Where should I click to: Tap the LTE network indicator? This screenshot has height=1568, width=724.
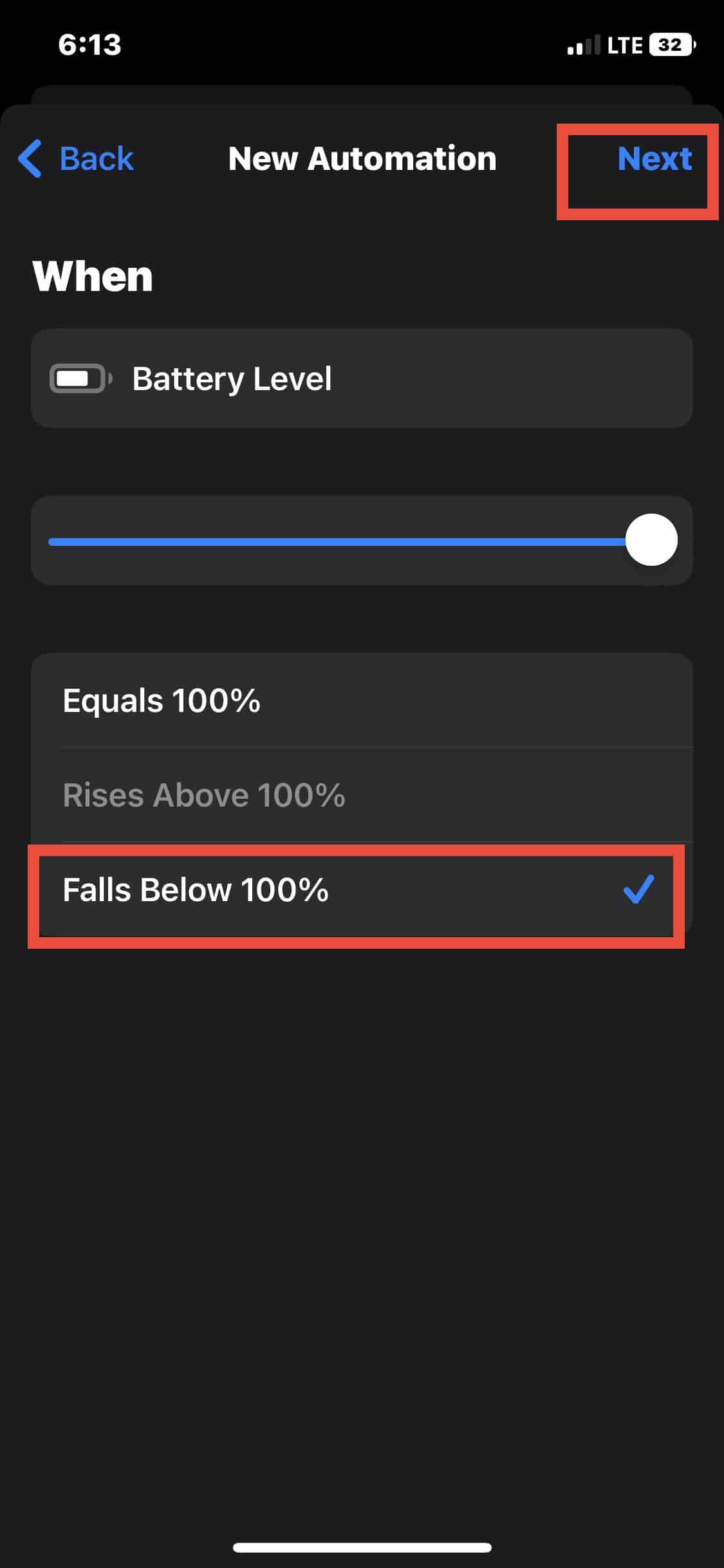tap(624, 45)
